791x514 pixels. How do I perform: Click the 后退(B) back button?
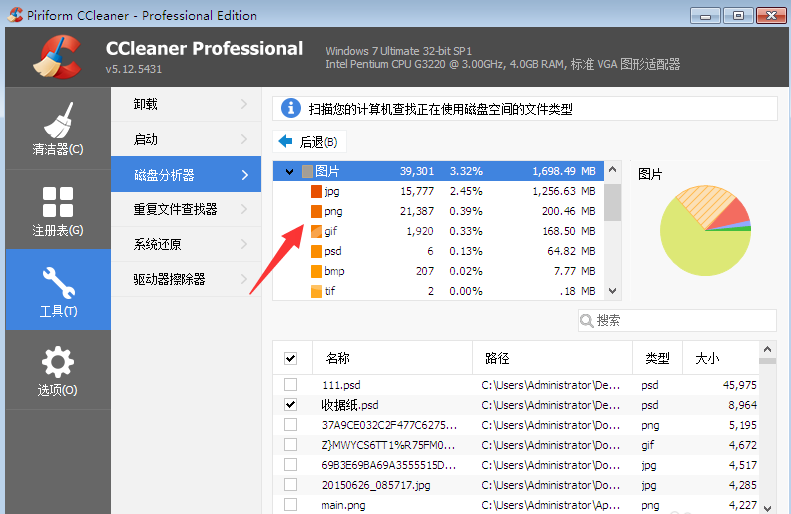coord(310,142)
